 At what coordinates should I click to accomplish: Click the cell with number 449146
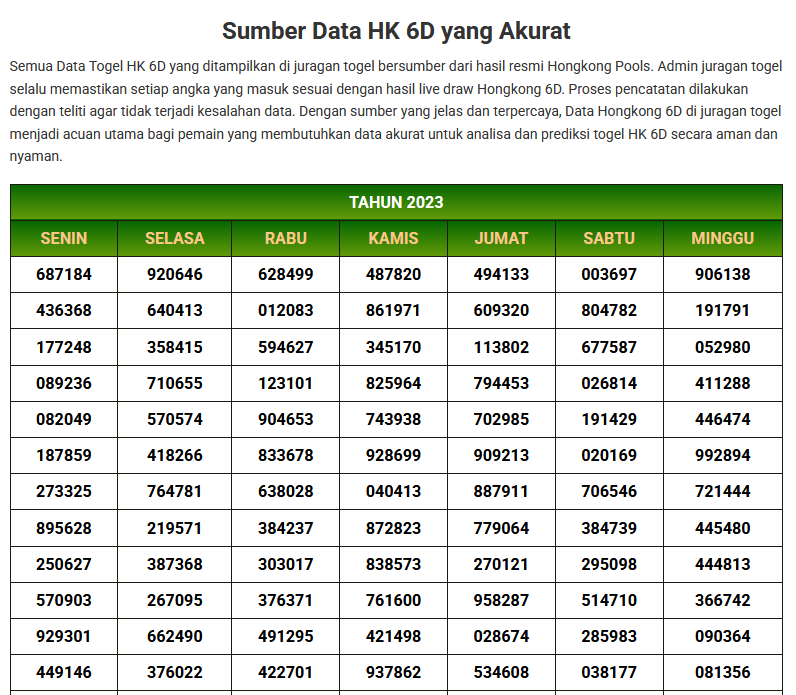[64, 672]
